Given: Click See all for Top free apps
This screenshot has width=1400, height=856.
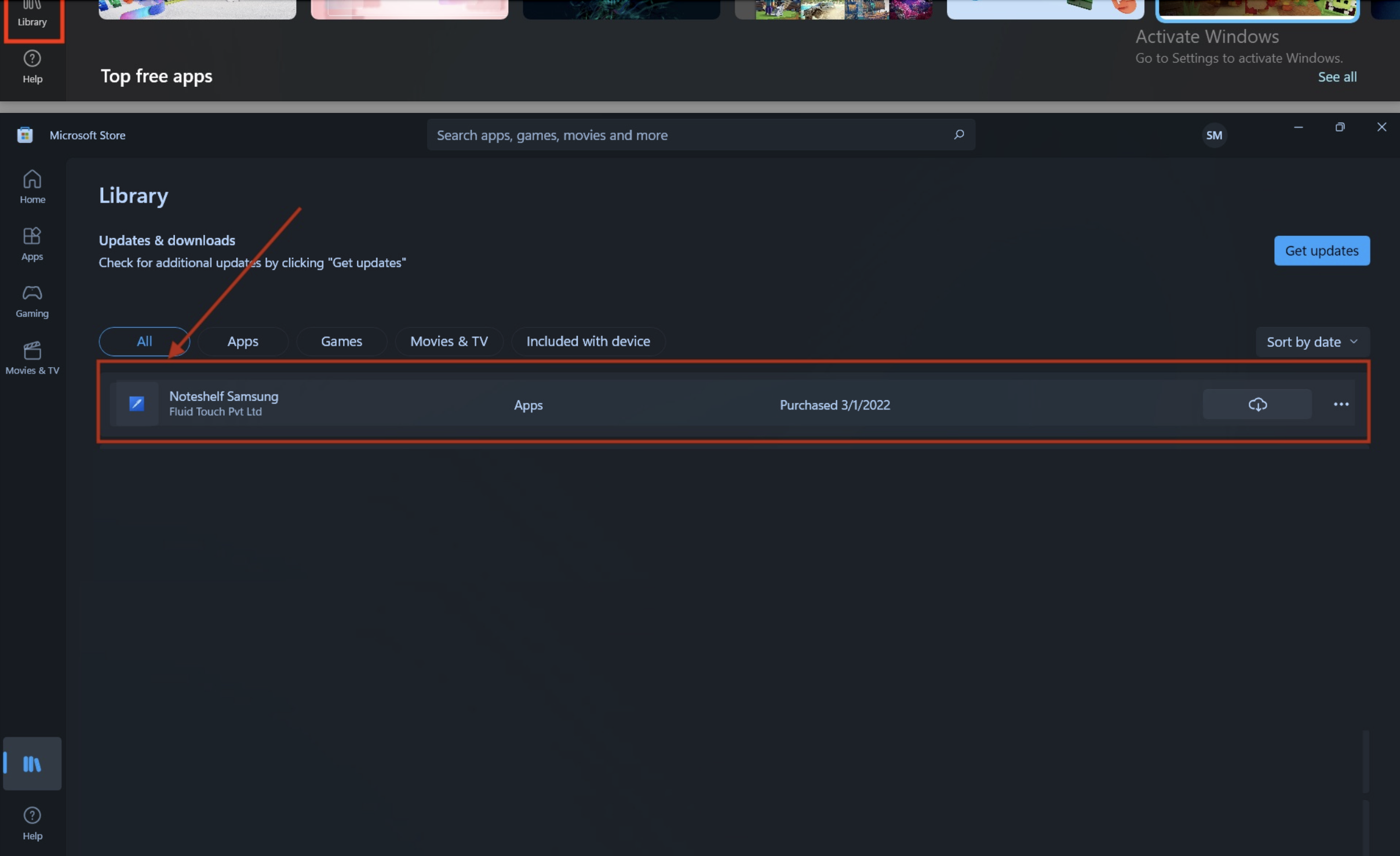Looking at the screenshot, I should click(1337, 76).
